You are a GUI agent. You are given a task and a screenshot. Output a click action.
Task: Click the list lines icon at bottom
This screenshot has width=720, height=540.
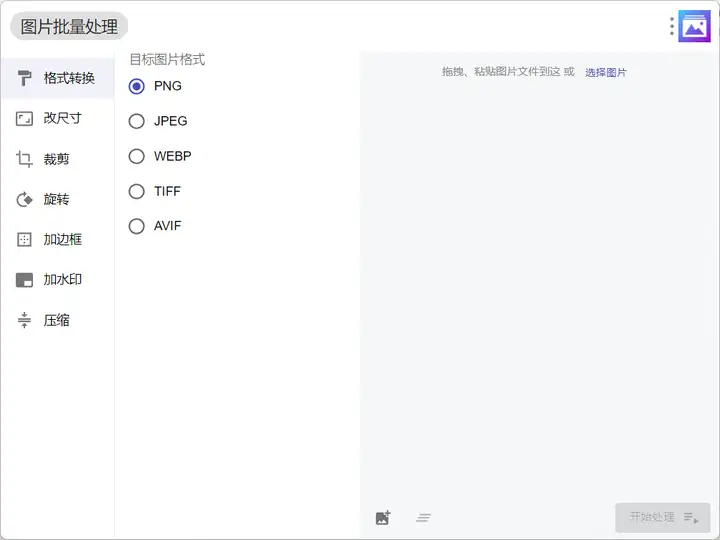[x=423, y=518]
